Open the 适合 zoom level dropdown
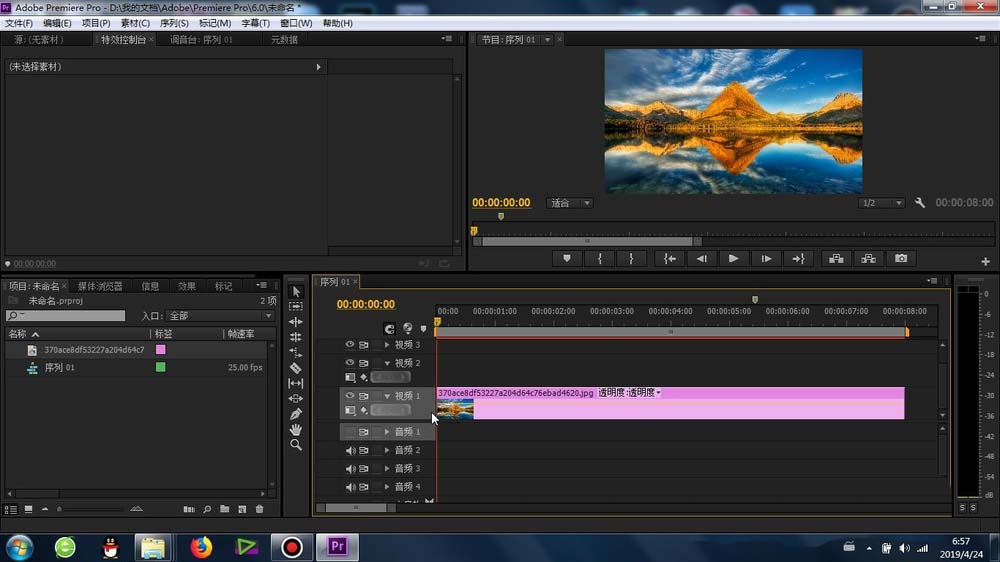 pos(570,203)
